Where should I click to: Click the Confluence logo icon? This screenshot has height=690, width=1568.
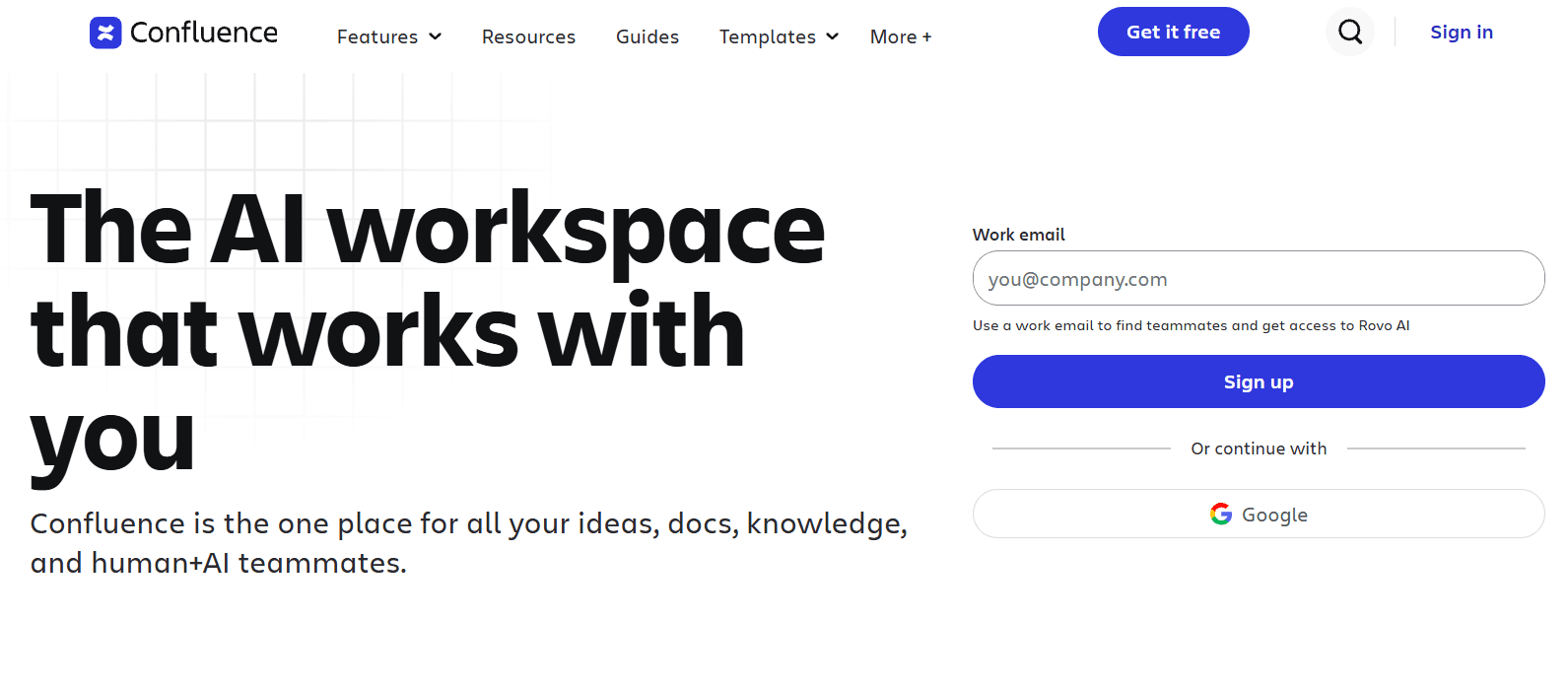[x=105, y=33]
